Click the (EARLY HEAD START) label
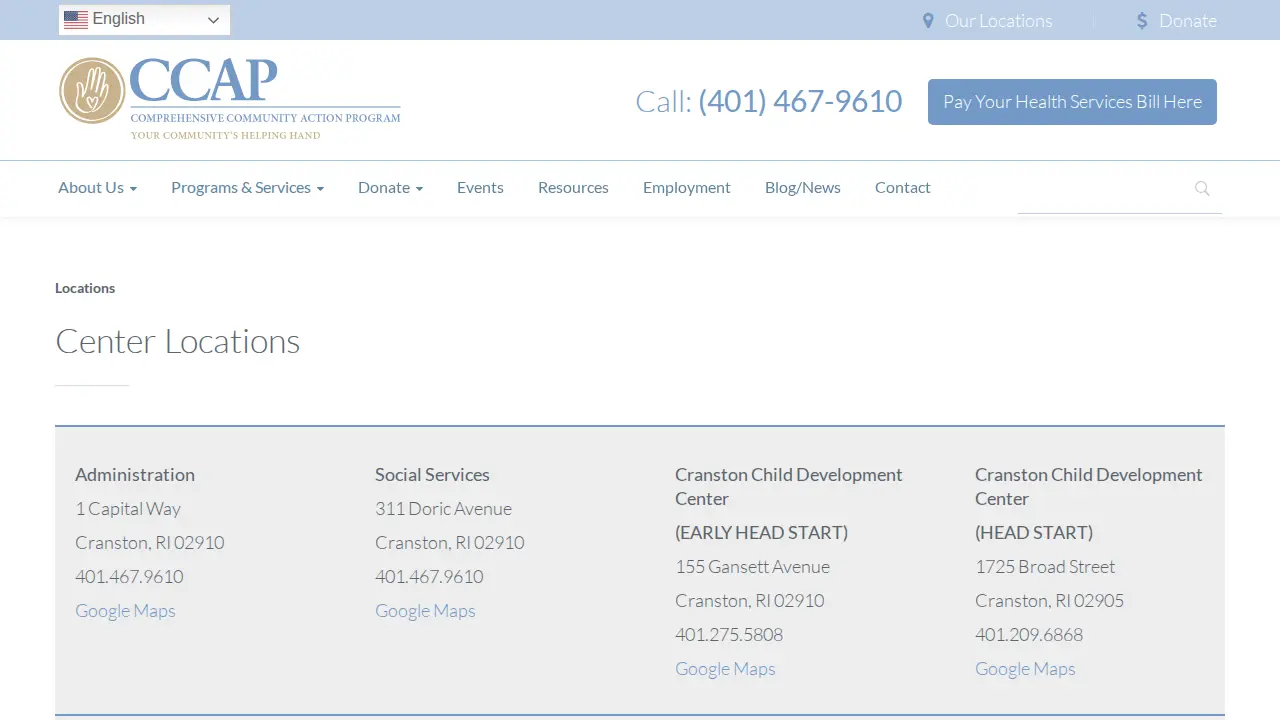The height and width of the screenshot is (720, 1280). click(x=761, y=532)
